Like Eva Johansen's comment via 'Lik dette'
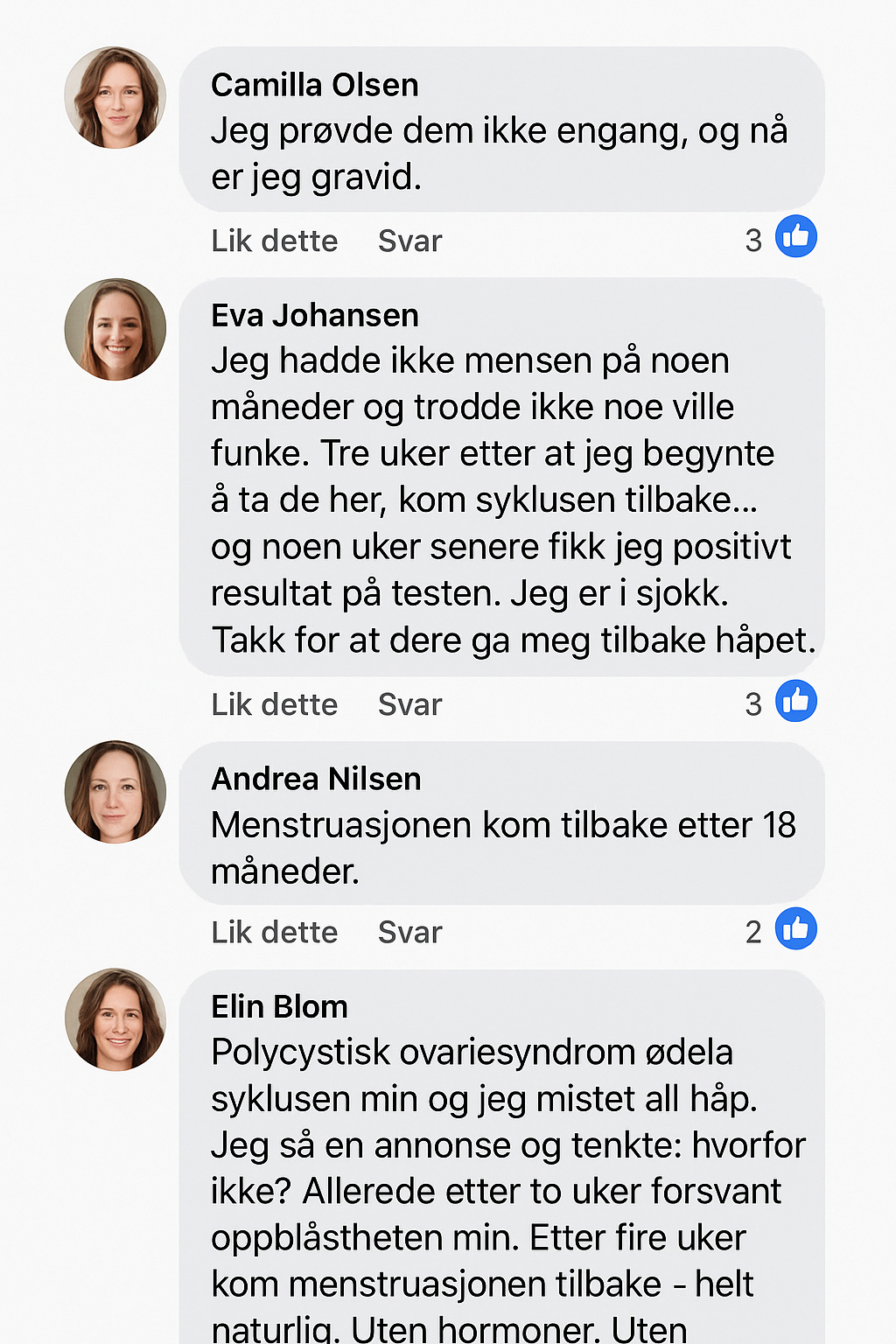 point(274,704)
